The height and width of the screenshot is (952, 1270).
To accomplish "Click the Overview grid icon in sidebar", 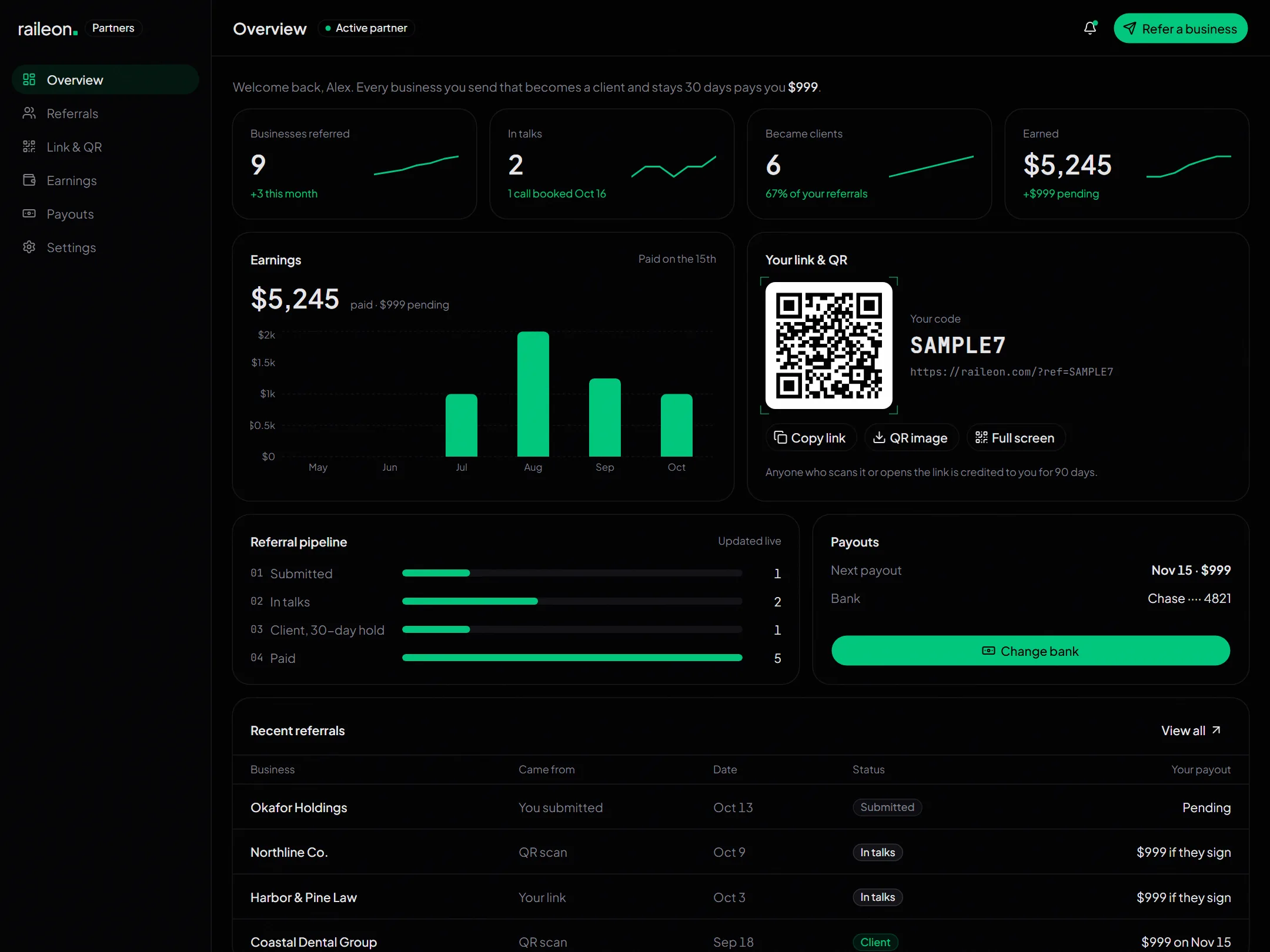I will (29, 79).
